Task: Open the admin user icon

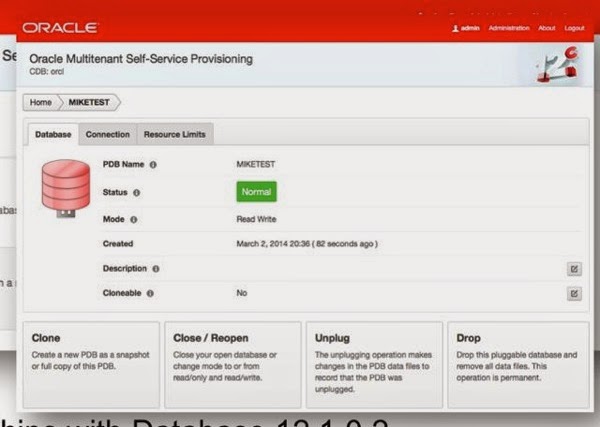Action: [x=455, y=28]
